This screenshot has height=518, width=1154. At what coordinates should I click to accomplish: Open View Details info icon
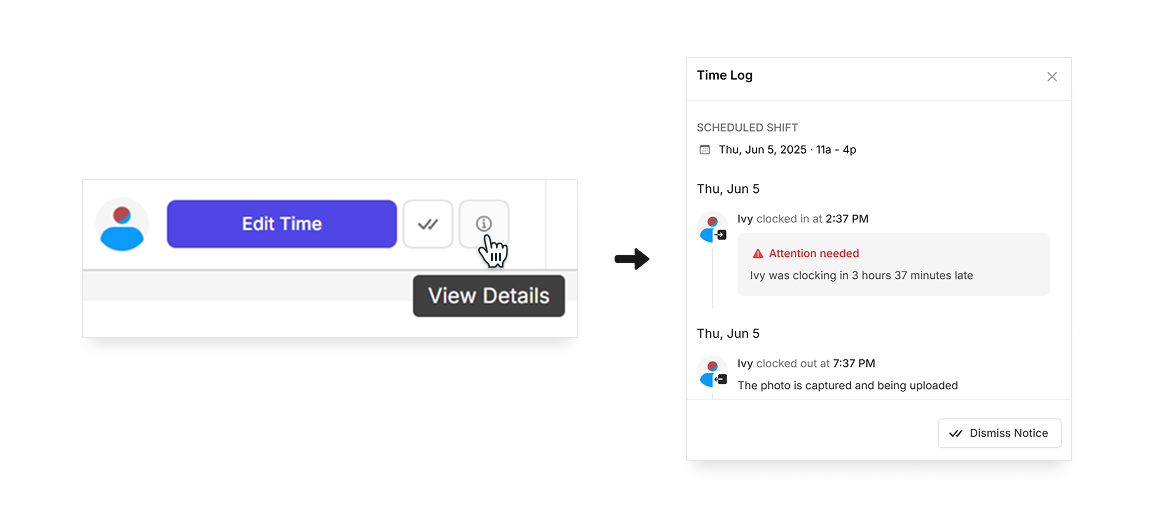click(x=484, y=224)
